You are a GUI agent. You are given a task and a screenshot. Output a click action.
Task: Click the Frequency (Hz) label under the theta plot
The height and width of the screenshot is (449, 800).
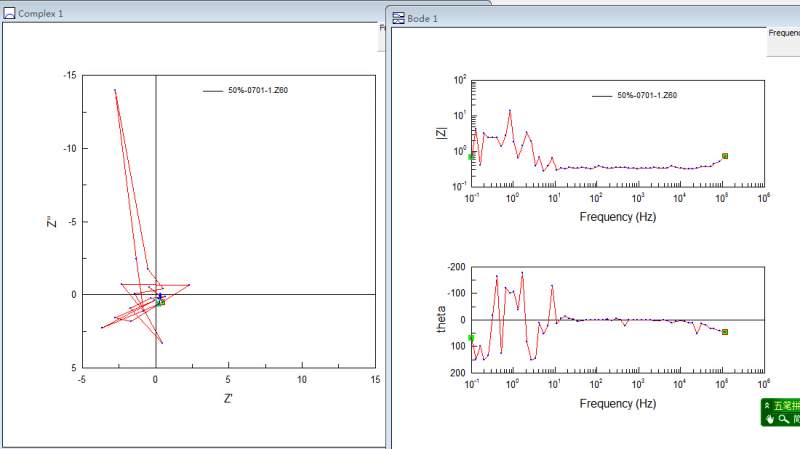point(617,404)
